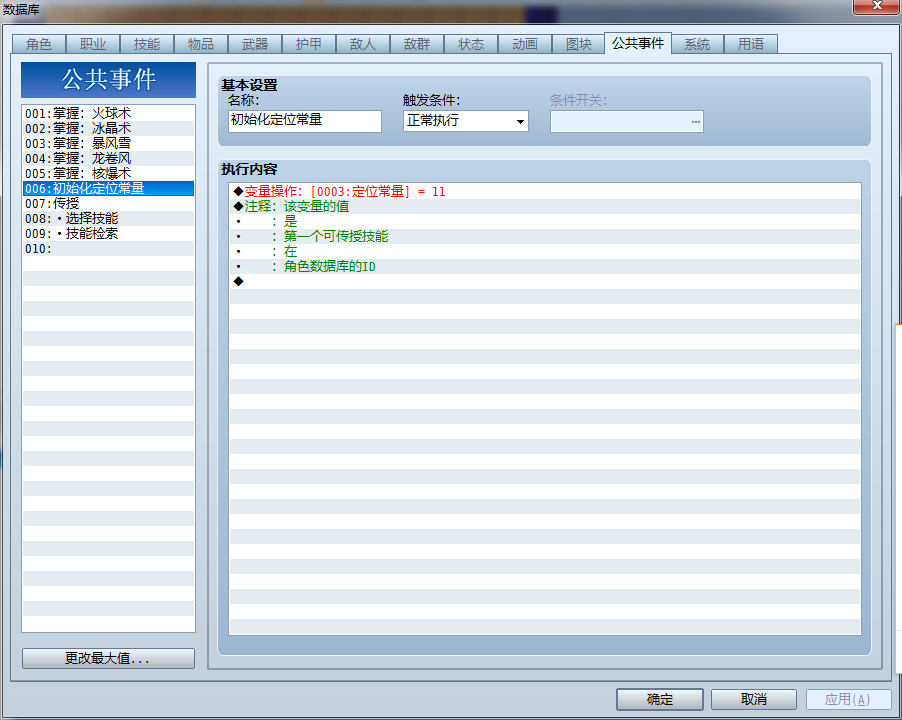Switch to the 角色 tab
The height and width of the screenshot is (720, 902).
[39, 44]
